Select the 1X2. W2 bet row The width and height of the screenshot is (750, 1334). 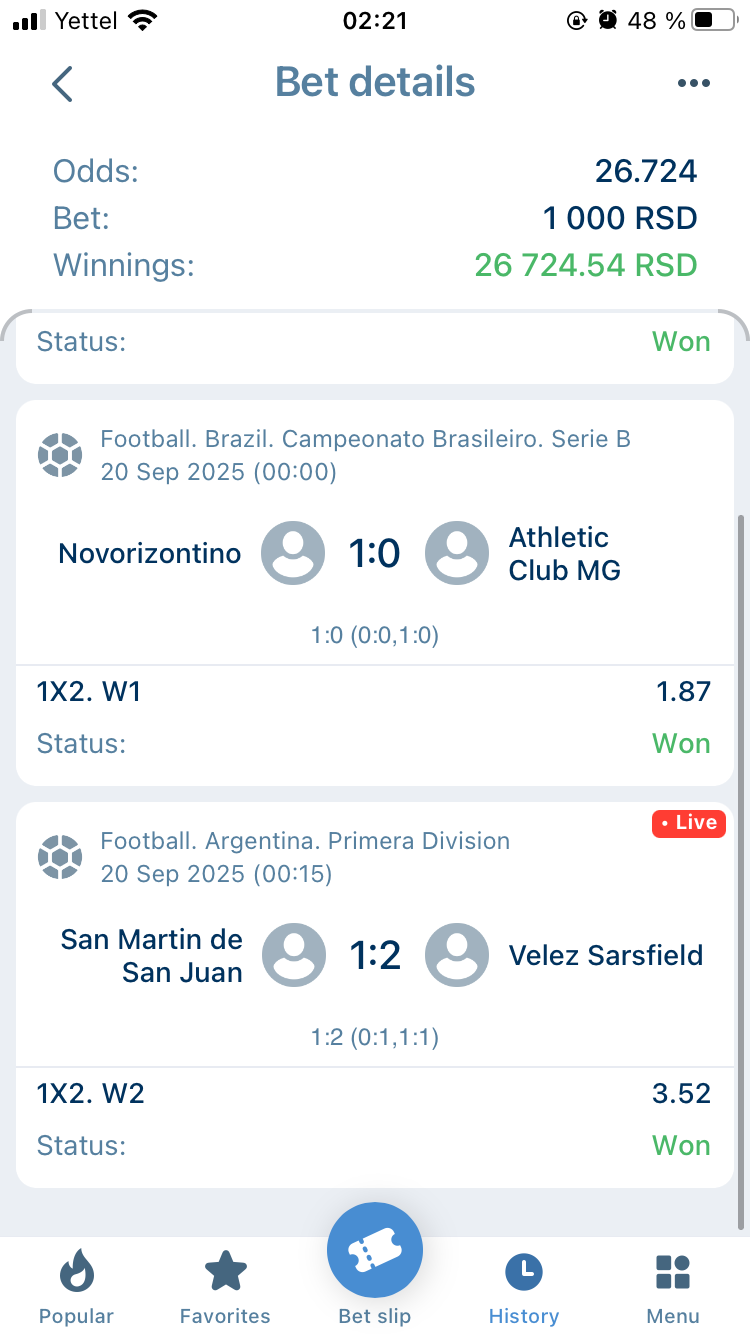[374, 1093]
